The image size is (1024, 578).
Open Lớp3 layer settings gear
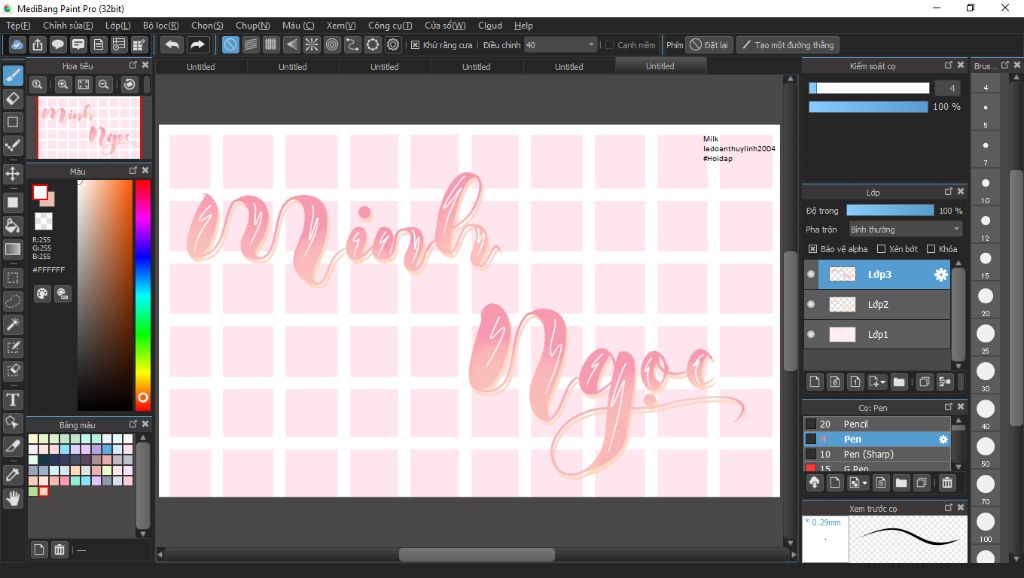point(940,274)
